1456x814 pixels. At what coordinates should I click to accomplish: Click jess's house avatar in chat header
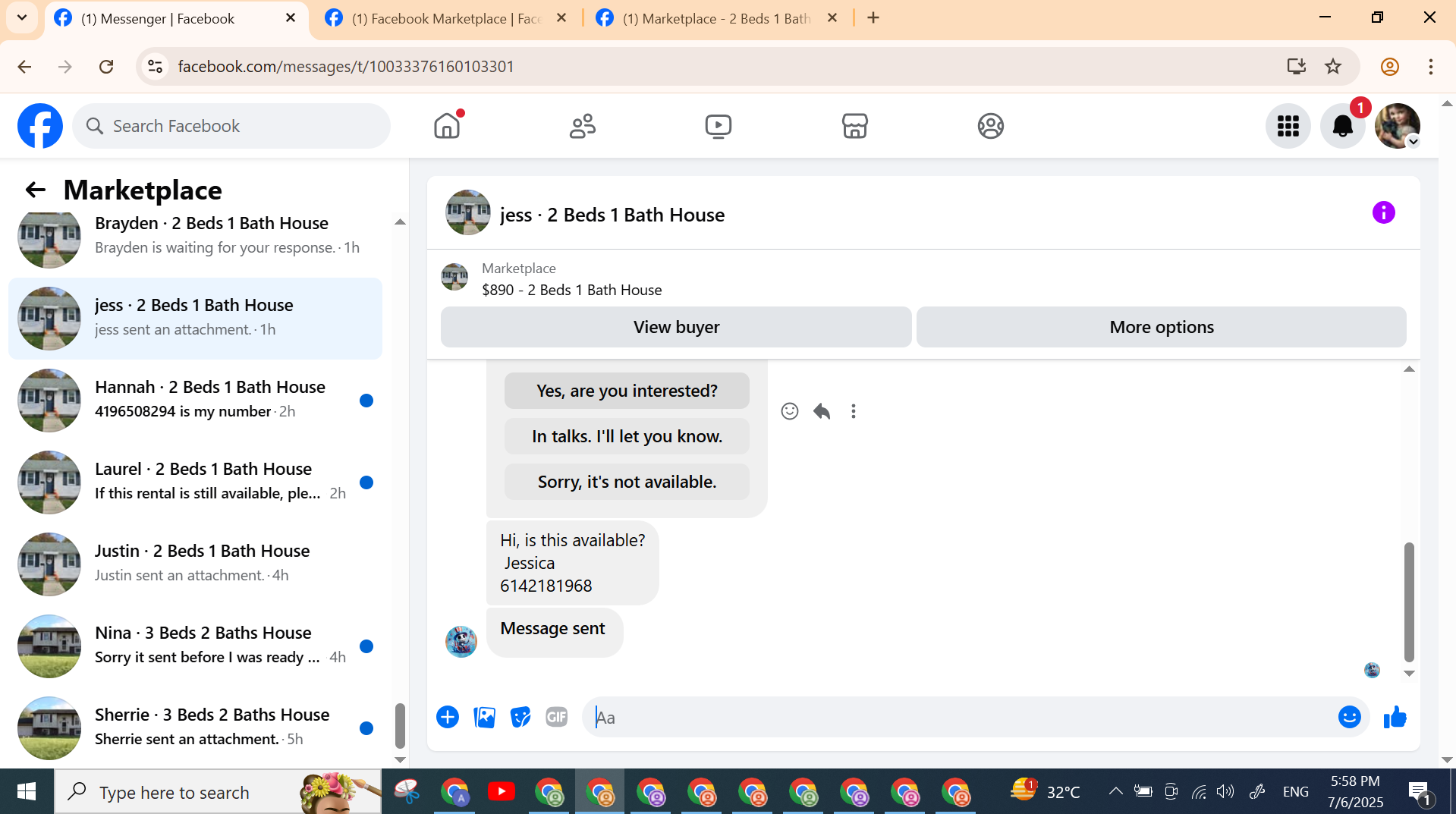tap(467, 212)
